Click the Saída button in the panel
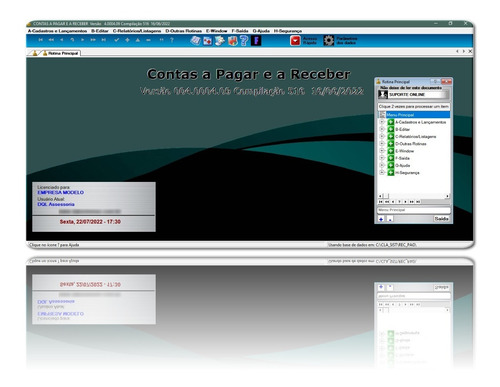 pos(442,219)
